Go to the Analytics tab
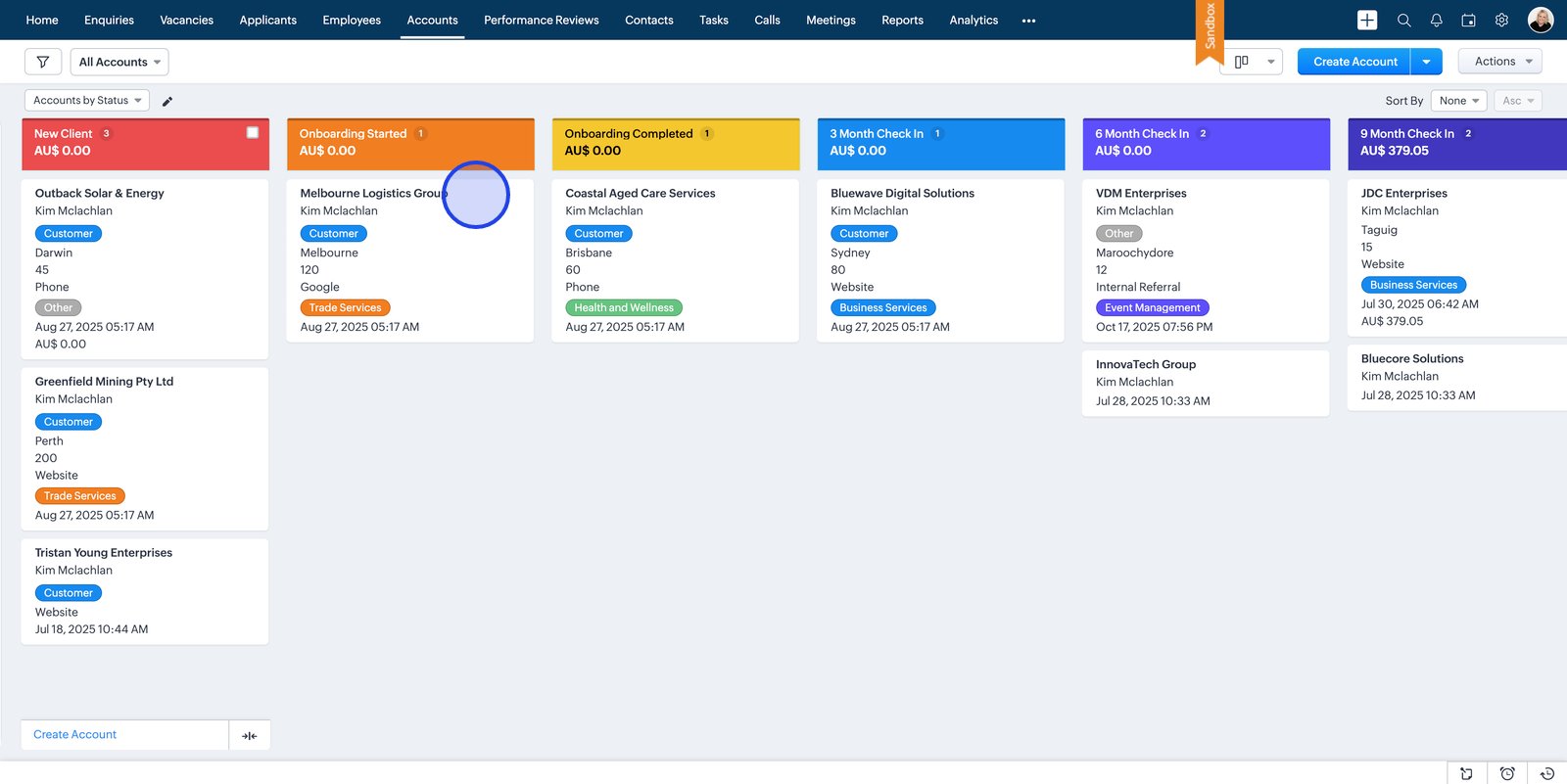 pos(973,20)
